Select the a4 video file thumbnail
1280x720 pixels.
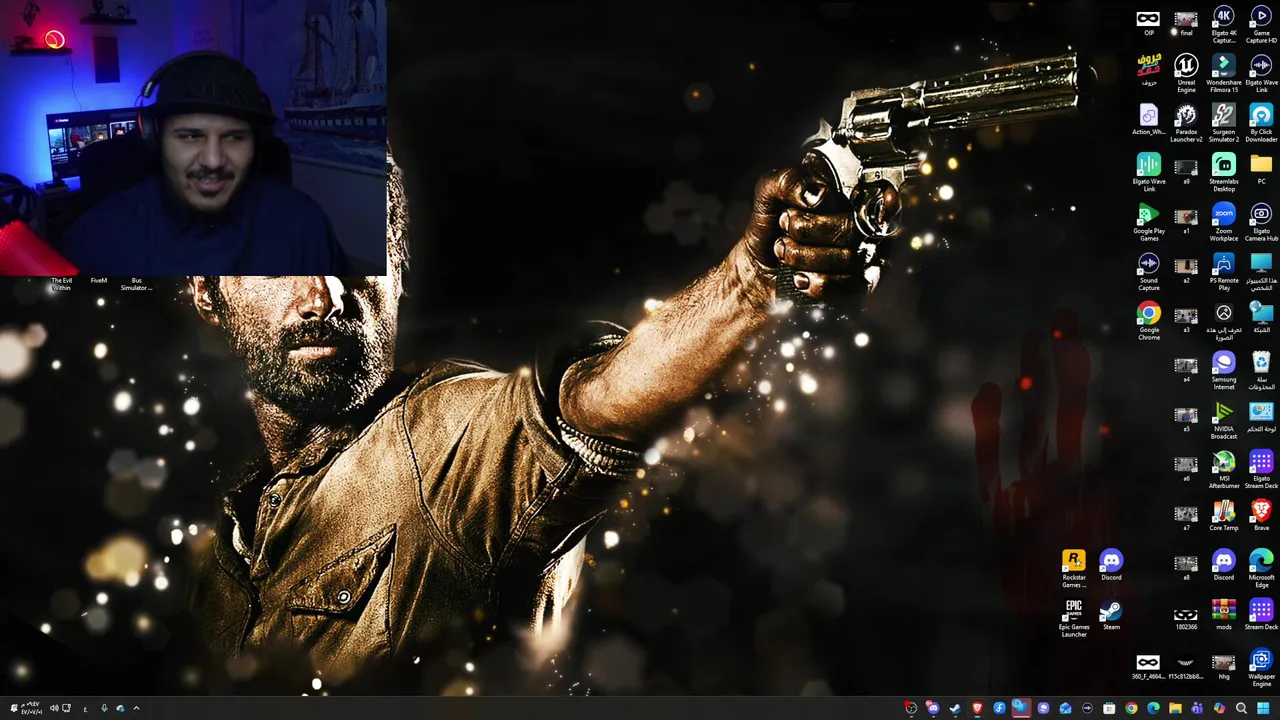click(x=1186, y=369)
